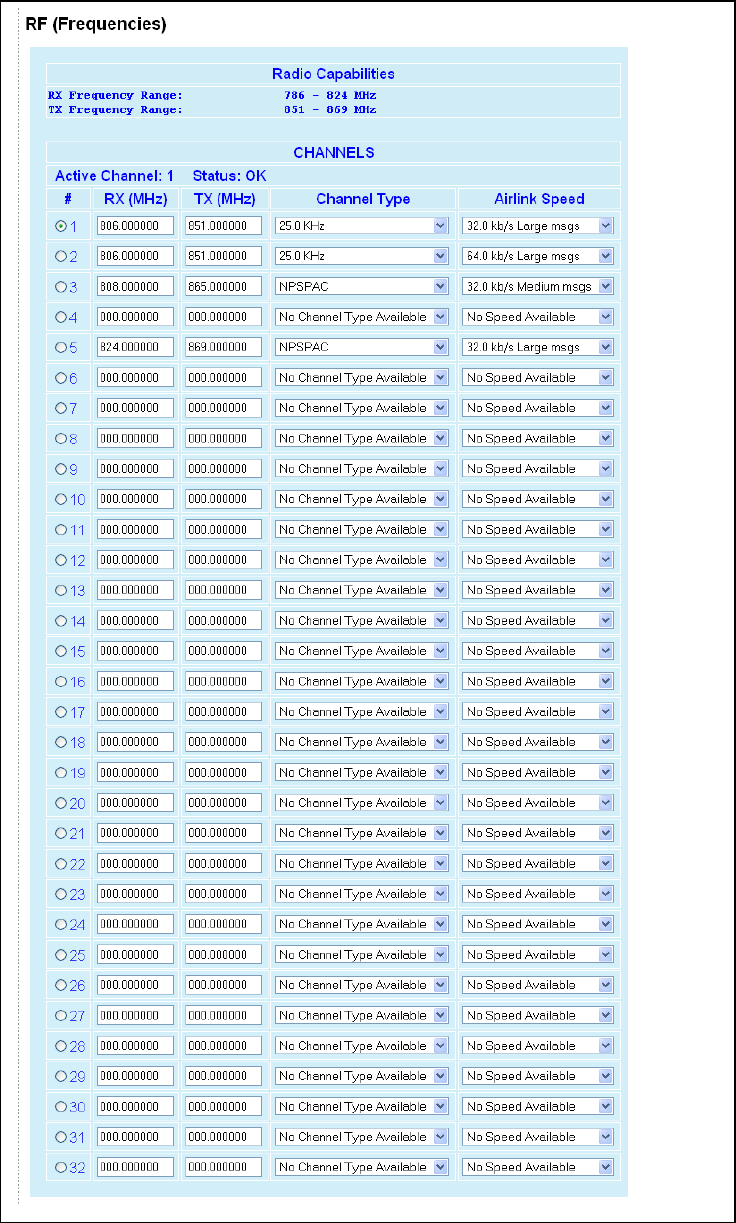Image resolution: width=736 pixels, height=1223 pixels.
Task: Click the RX (MHz) column header
Action: pos(135,199)
